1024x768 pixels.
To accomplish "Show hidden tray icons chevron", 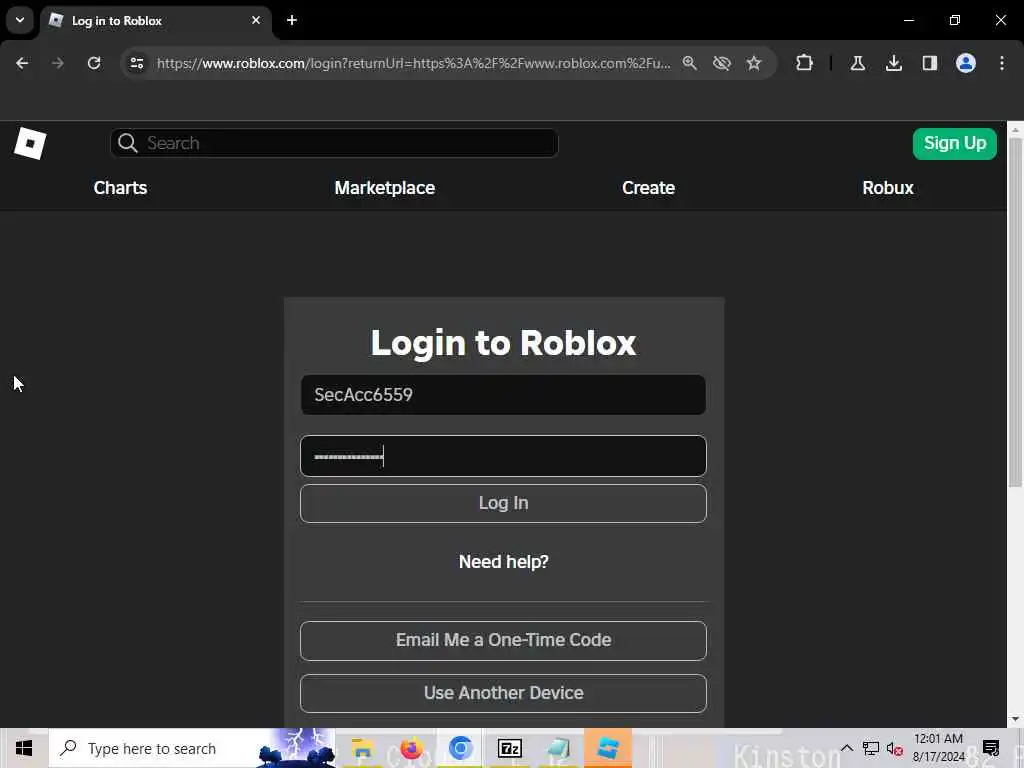I will pyautogui.click(x=846, y=748).
